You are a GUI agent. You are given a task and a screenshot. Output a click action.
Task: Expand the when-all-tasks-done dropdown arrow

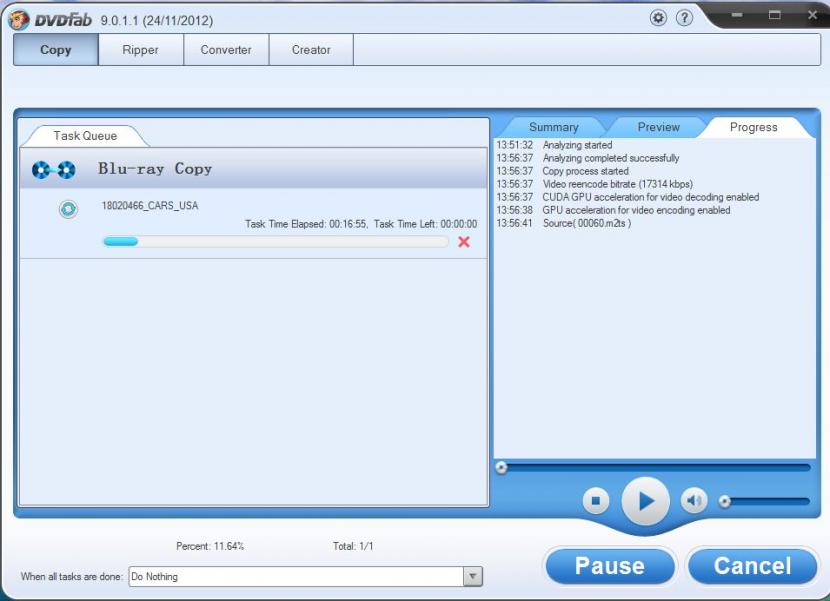coord(473,576)
